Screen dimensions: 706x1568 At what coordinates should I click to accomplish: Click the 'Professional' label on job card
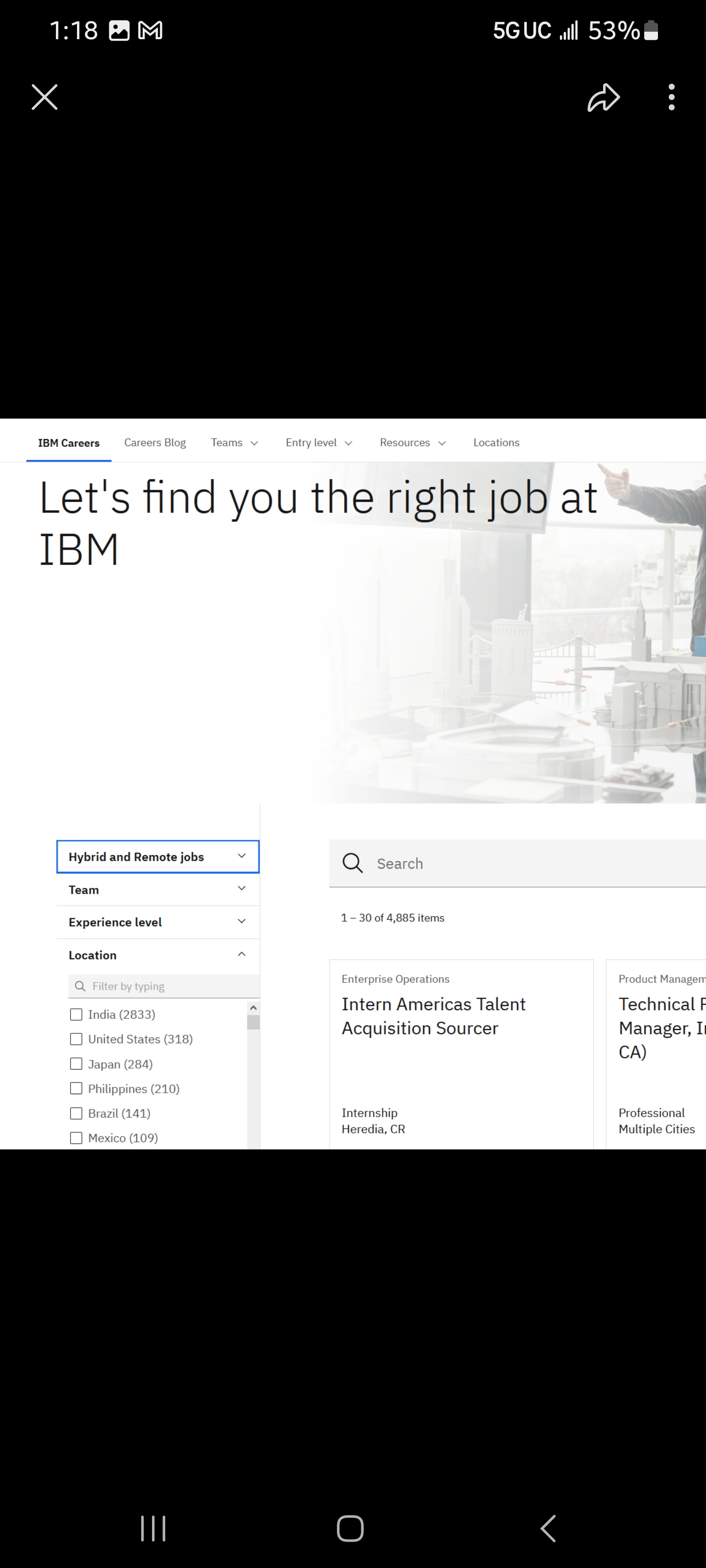652,1113
